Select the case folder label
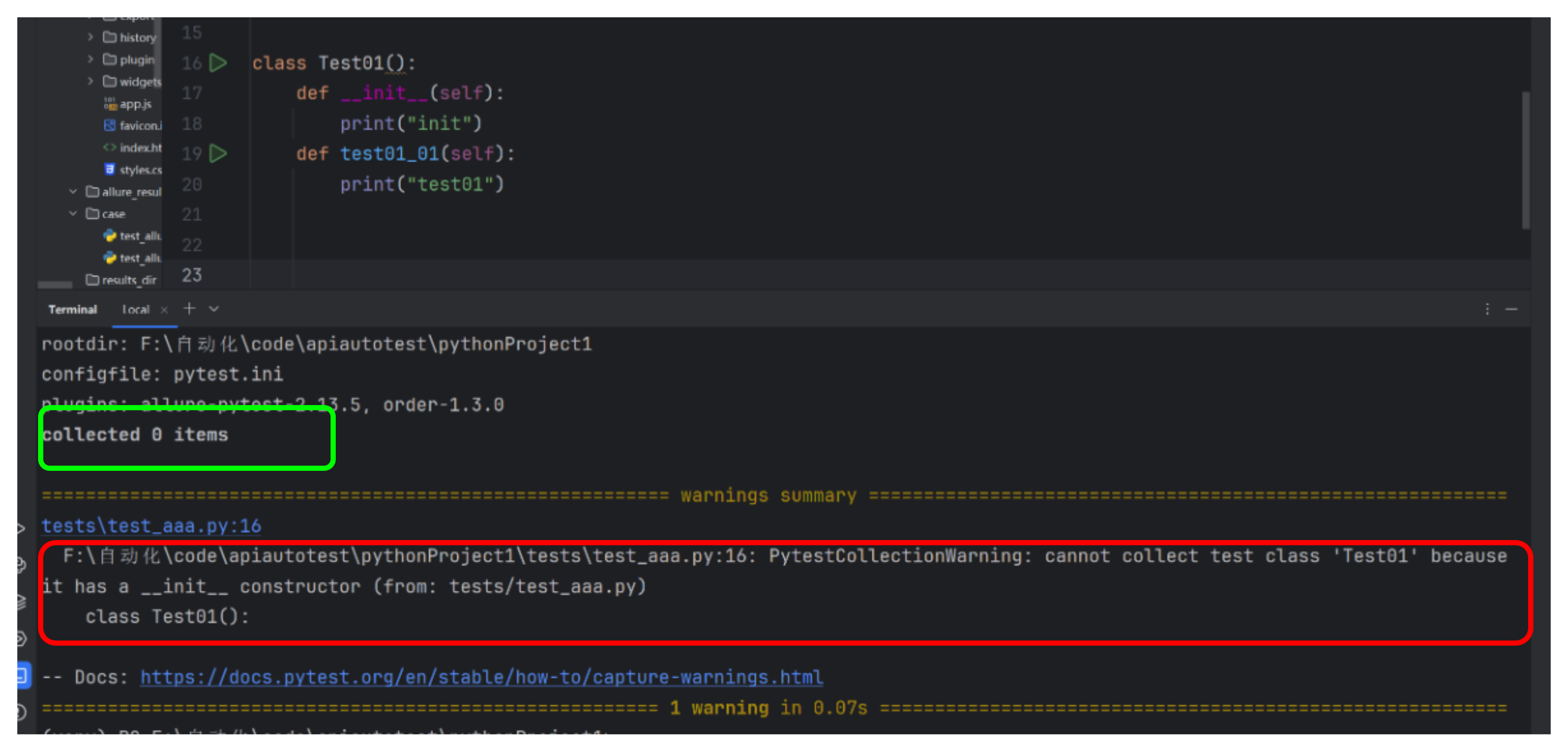Viewport: 1568px width, 753px height. click(113, 214)
